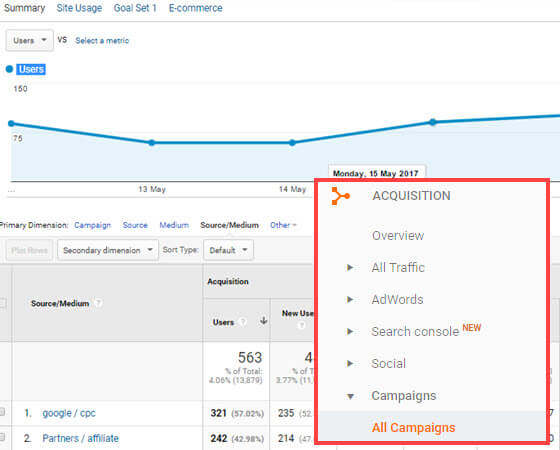560x450 pixels.
Task: Open Overview in the Acquisition menu
Action: tap(398, 235)
